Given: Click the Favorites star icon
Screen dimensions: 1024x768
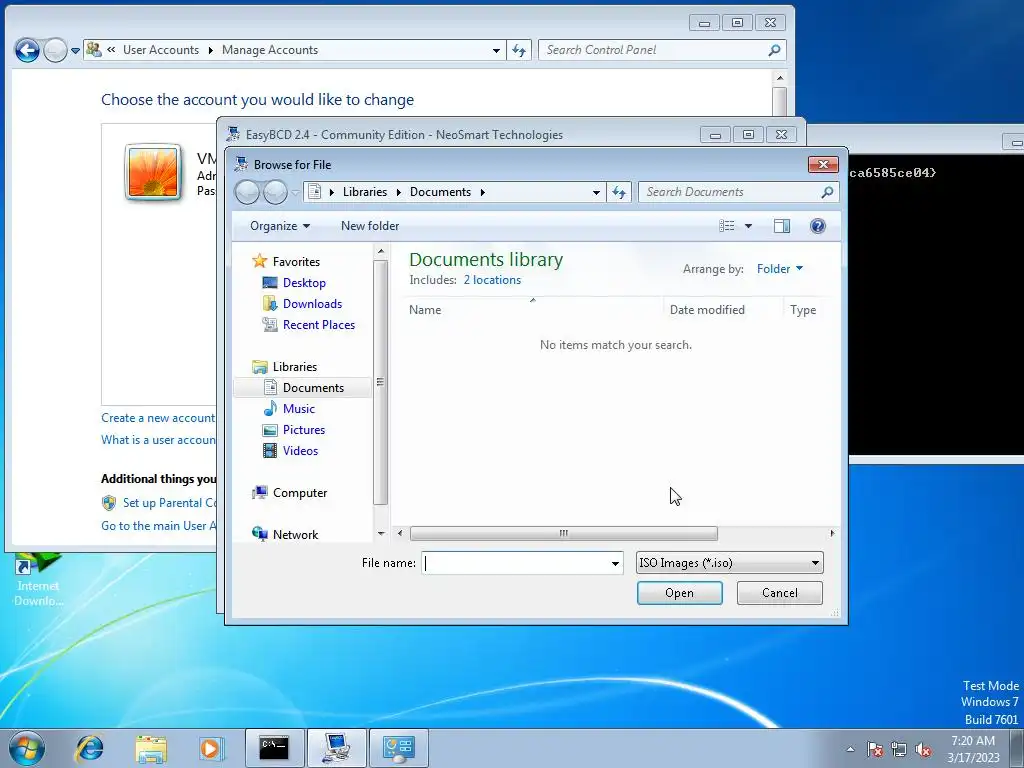Looking at the screenshot, I should click(x=259, y=261).
